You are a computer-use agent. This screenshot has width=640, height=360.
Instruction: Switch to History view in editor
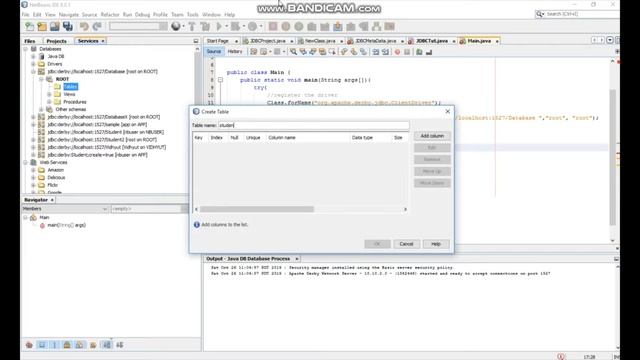235,52
